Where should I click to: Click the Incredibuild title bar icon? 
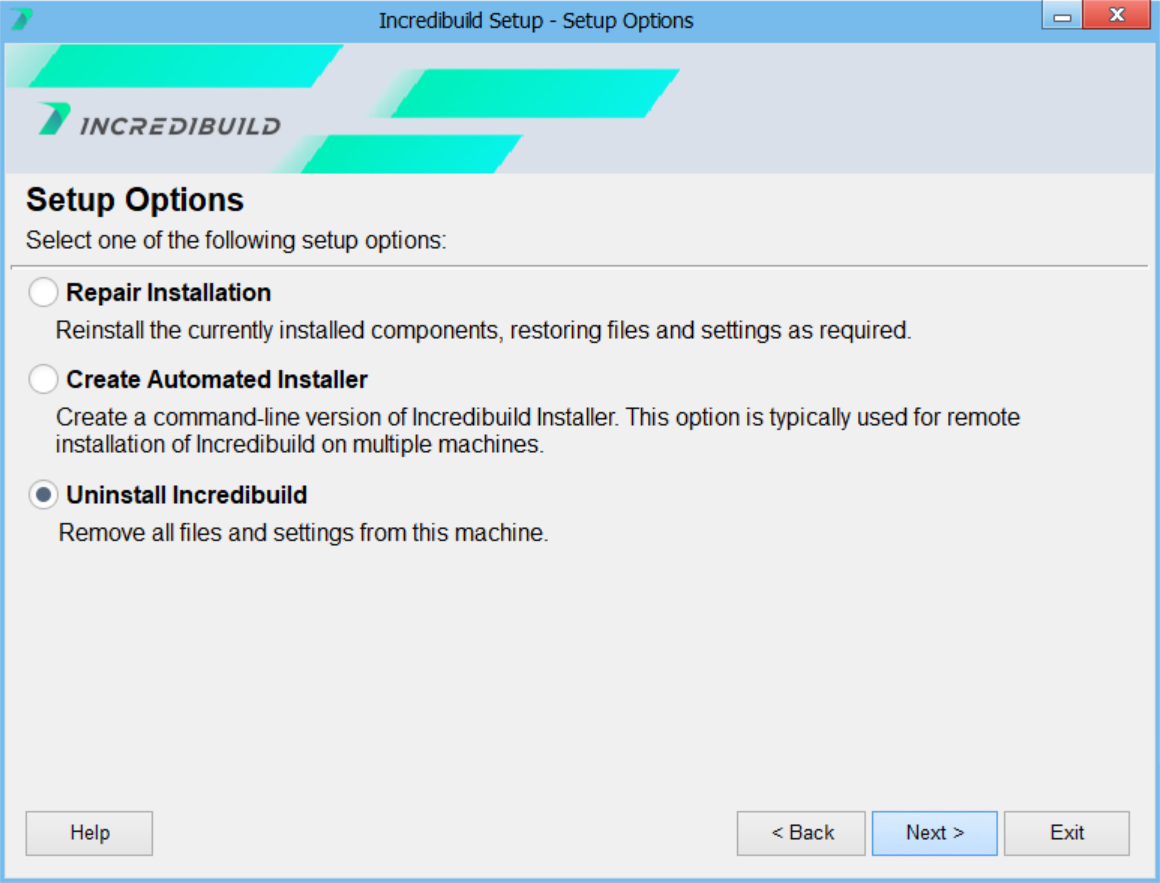pyautogui.click(x=21, y=19)
